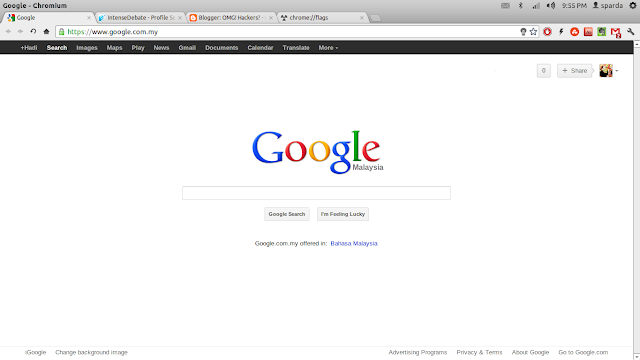Image resolution: width=640 pixels, height=360 pixels.
Task: Open About Google link
Action: pos(530,352)
